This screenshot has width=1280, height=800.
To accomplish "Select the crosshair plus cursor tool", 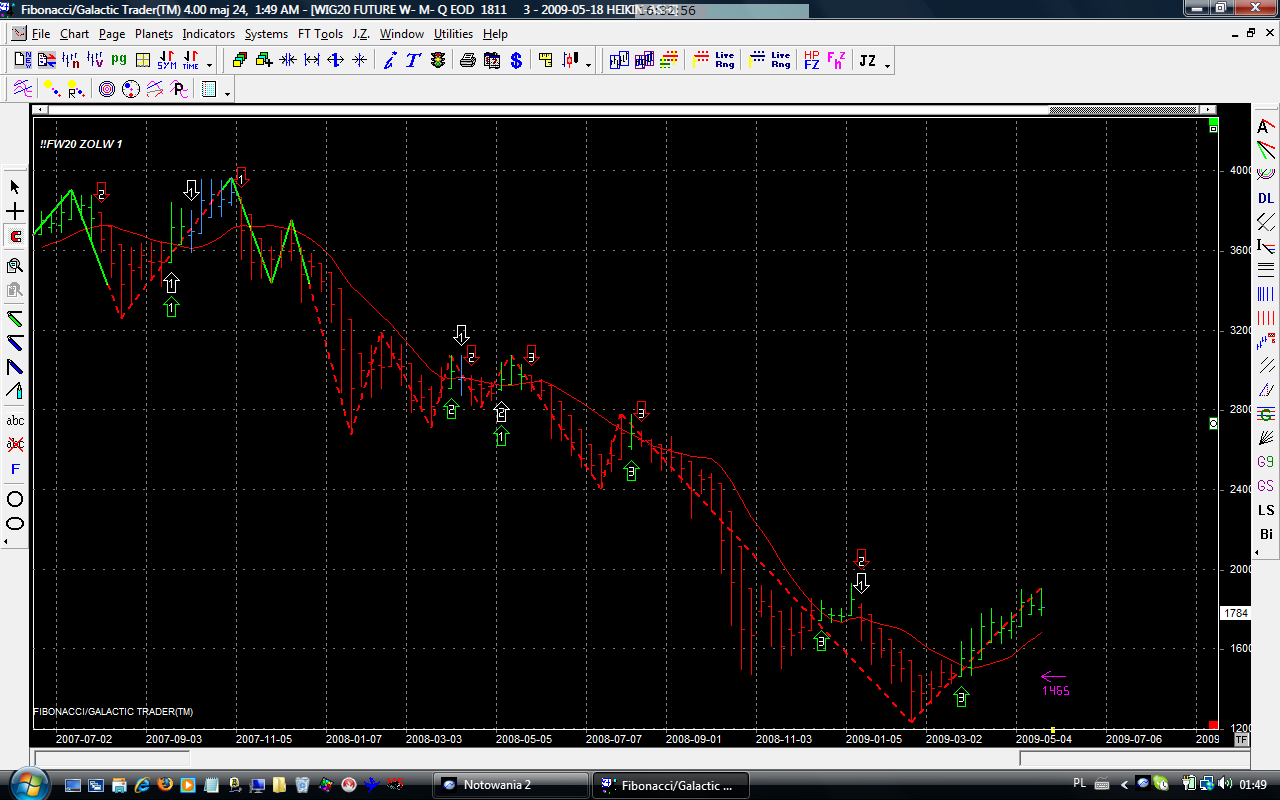I will (15, 212).
